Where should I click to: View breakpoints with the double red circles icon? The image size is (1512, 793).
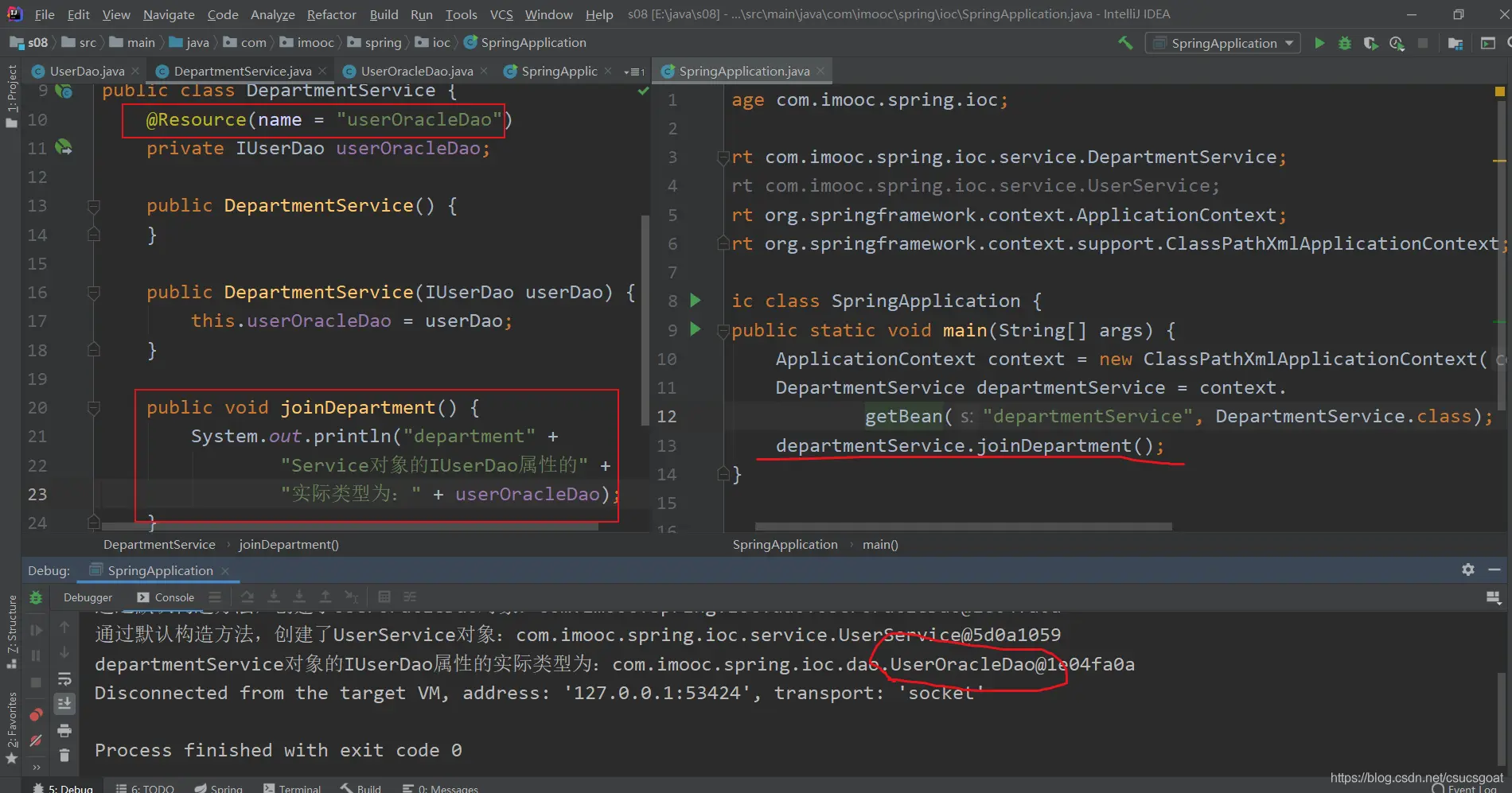click(x=36, y=714)
